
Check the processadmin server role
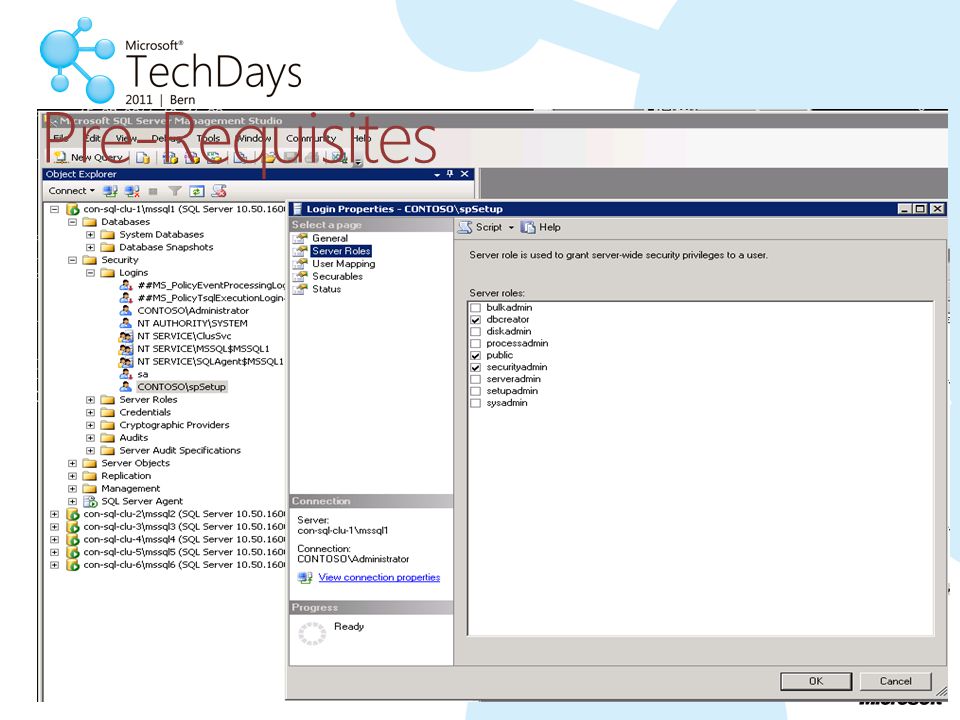point(475,343)
